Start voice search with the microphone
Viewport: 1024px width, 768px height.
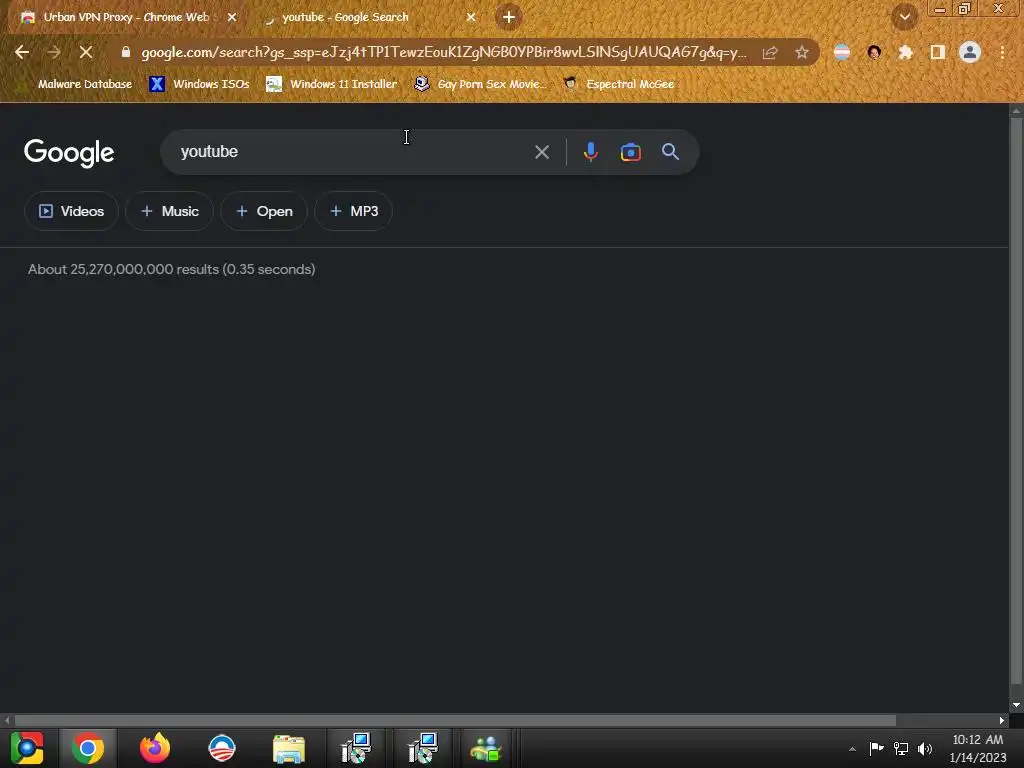point(590,152)
